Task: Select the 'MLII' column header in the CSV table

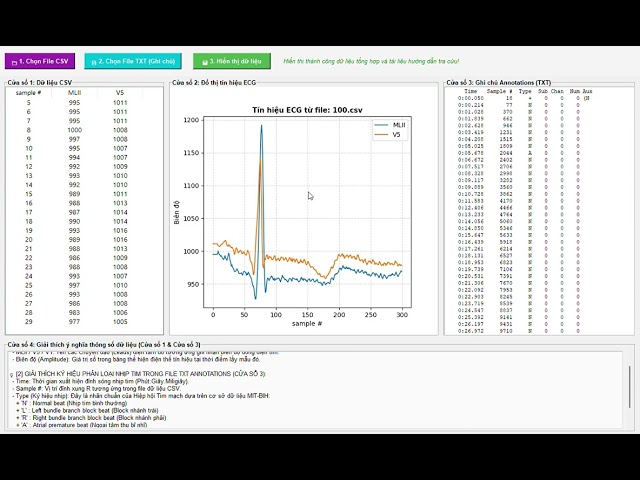Action: point(74,93)
